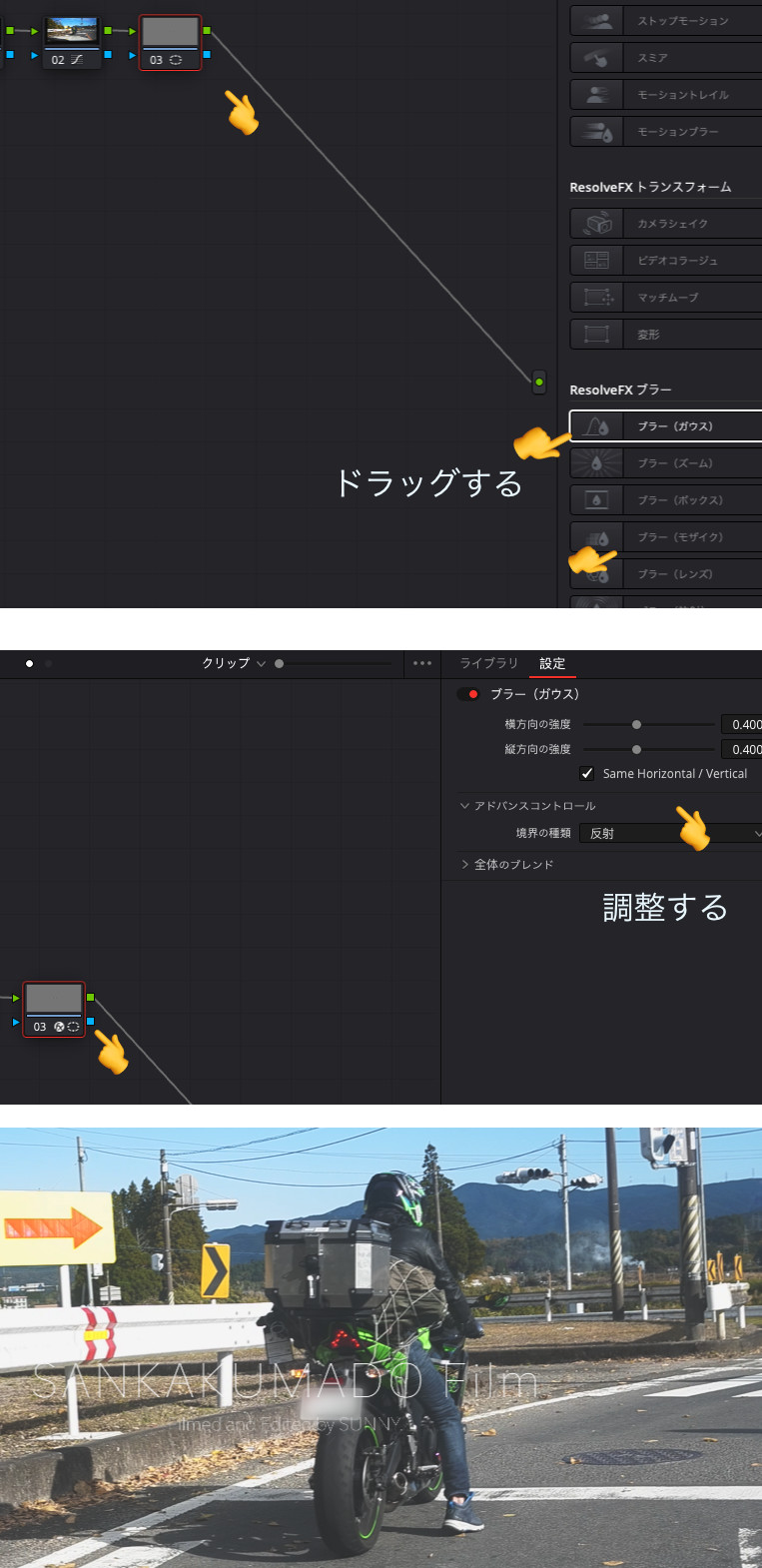Select the ブラー（ガウス） effect button

point(667,426)
